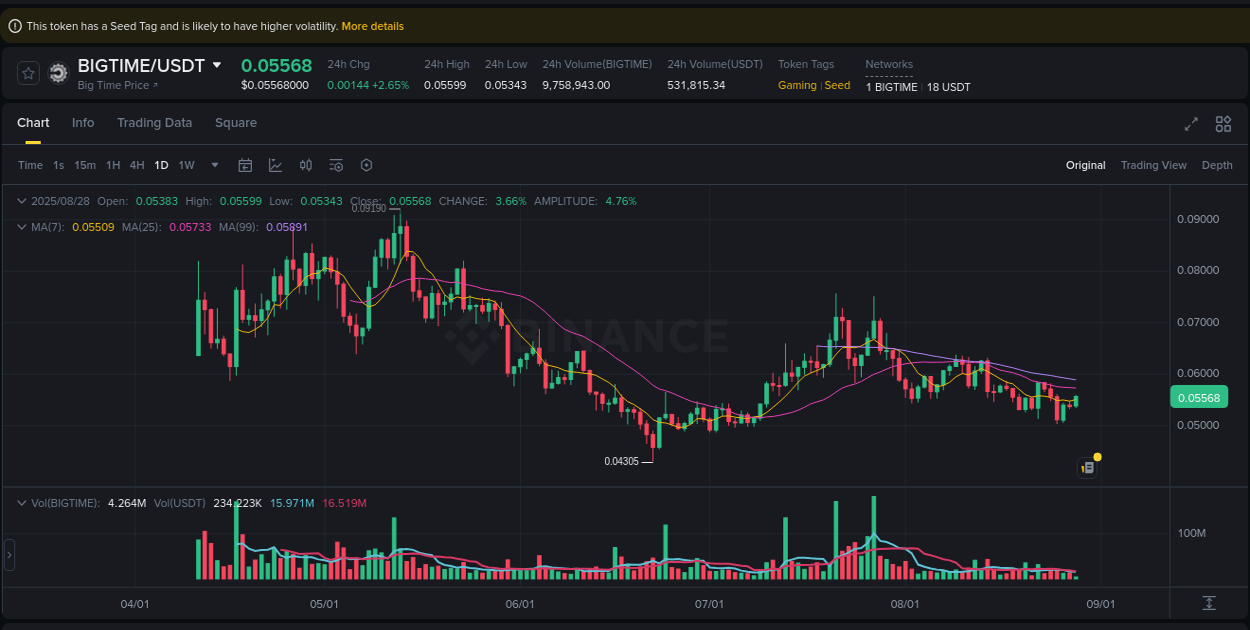Switch to the Trading Data tab
Image resolution: width=1250 pixels, height=630 pixels.
click(x=155, y=122)
